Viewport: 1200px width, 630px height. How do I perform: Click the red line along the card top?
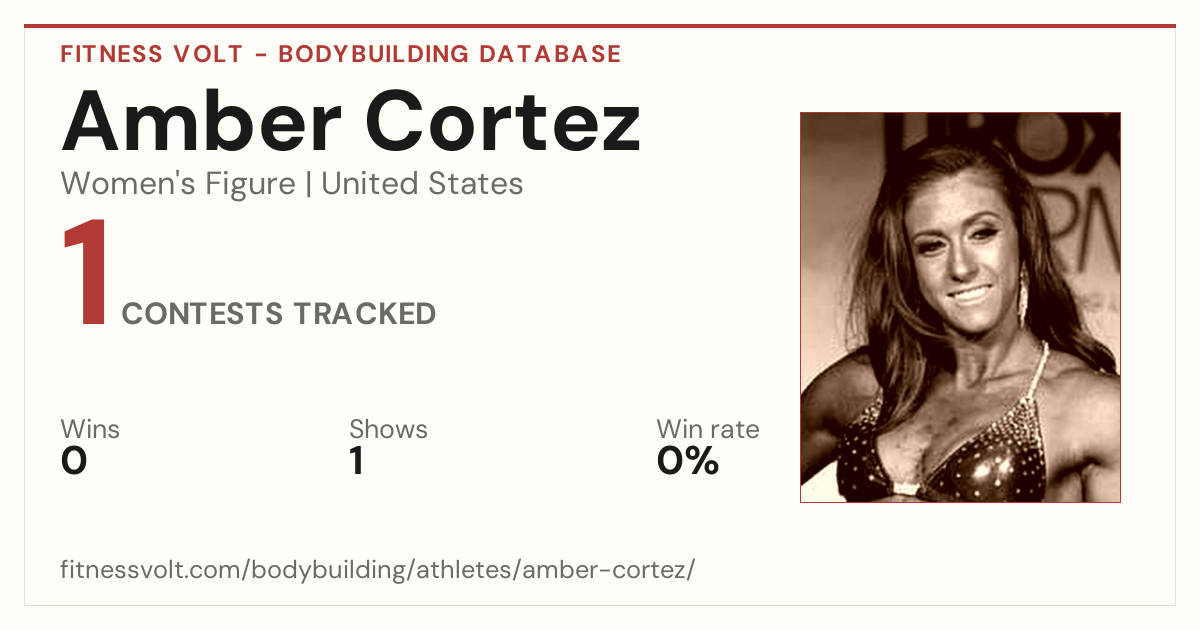(600, 26)
